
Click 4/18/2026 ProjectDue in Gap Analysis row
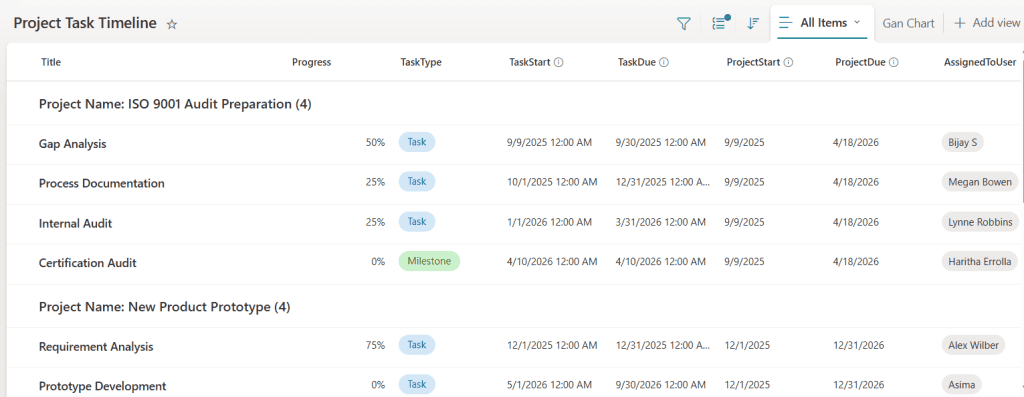coord(856,142)
